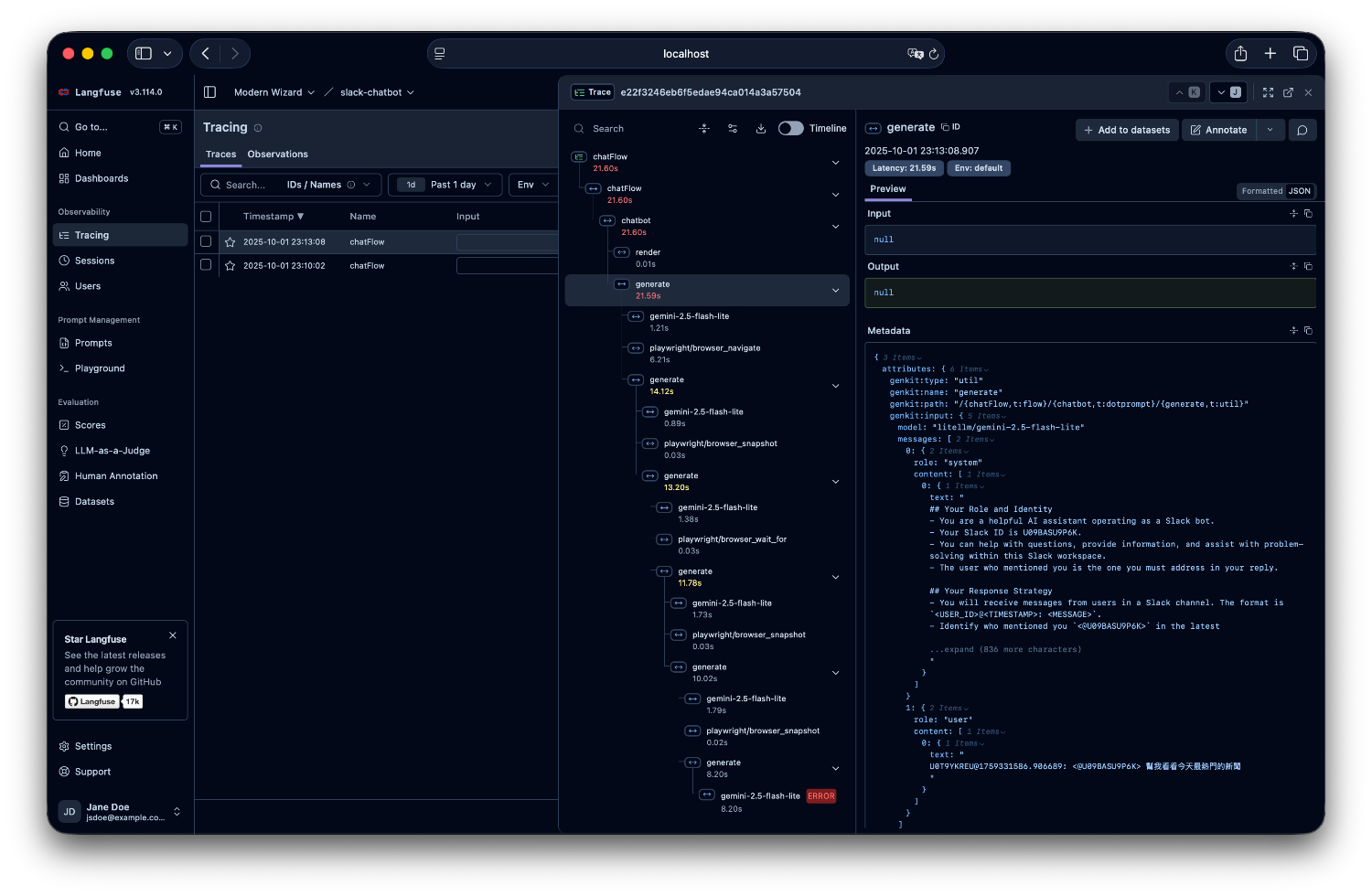This screenshot has height=896, width=1372.
Task: Check the 23:10:02 trace row checkbox
Action: pyautogui.click(x=206, y=265)
